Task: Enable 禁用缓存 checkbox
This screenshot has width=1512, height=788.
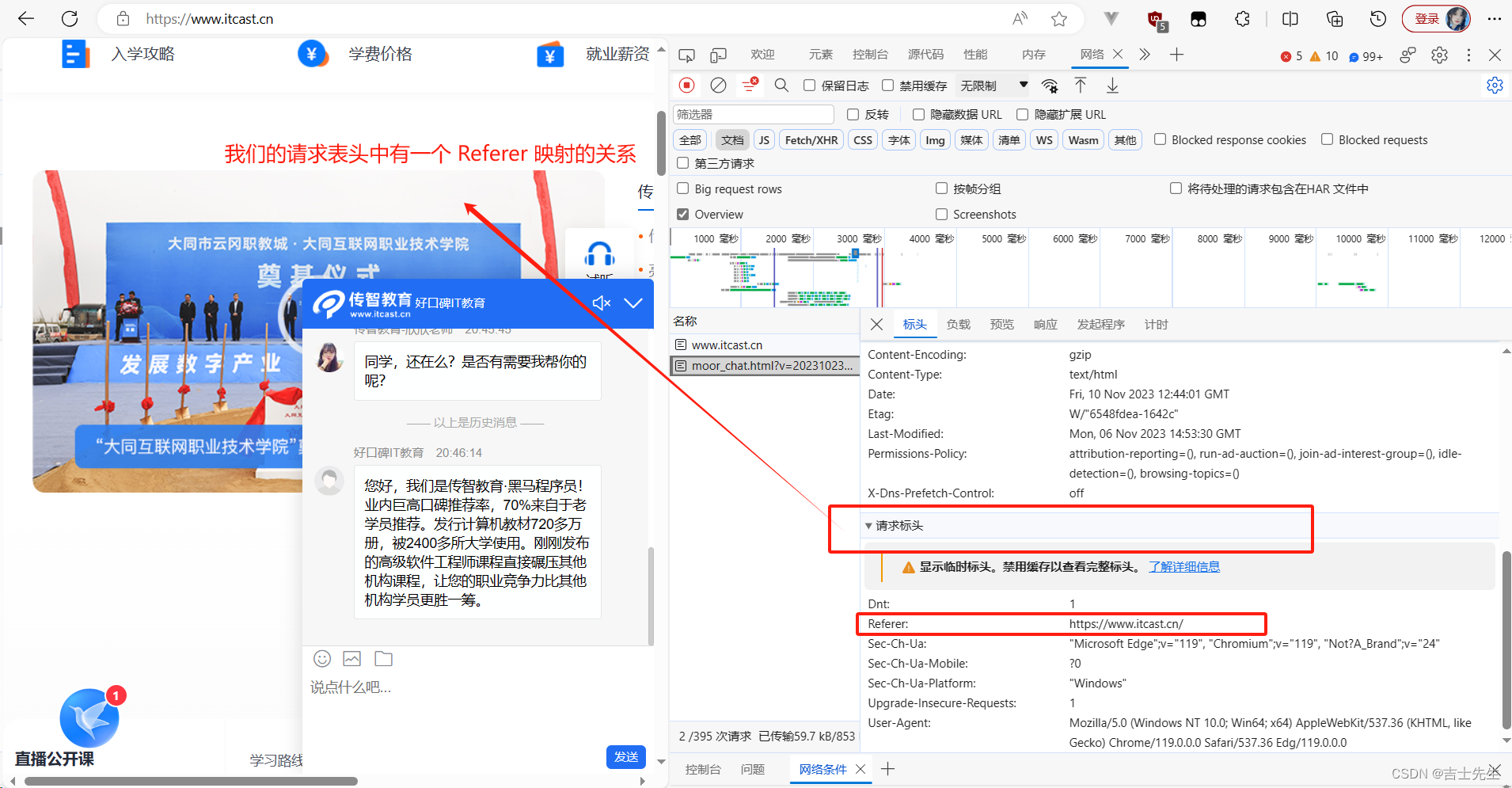Action: point(887,85)
